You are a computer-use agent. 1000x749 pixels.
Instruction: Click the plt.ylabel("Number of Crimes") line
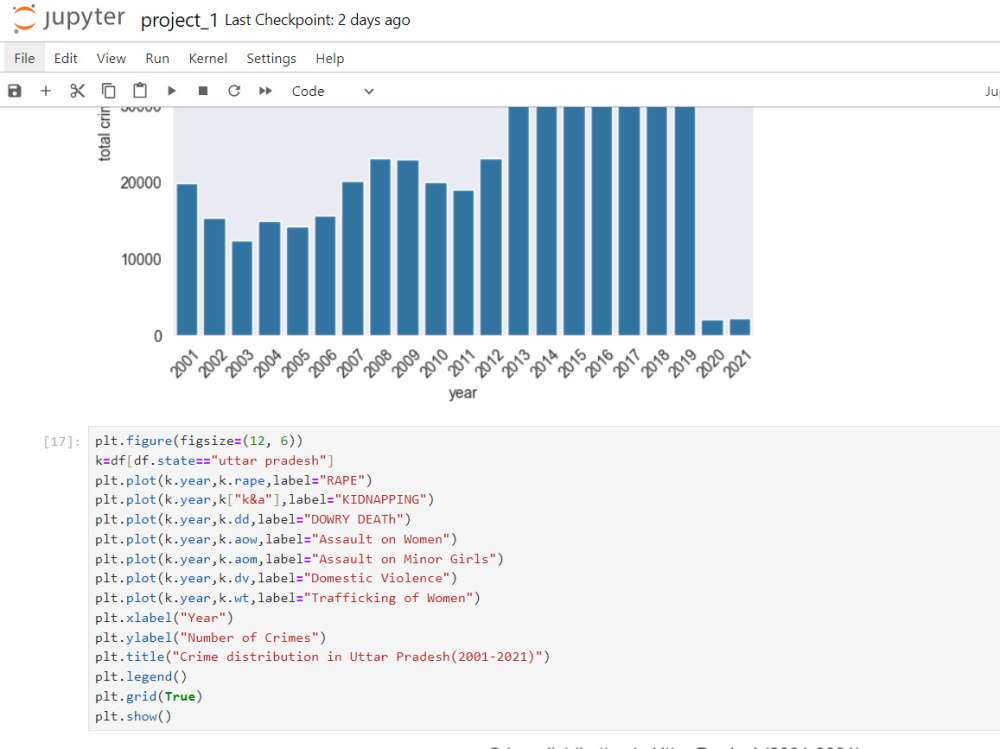[x=210, y=637]
